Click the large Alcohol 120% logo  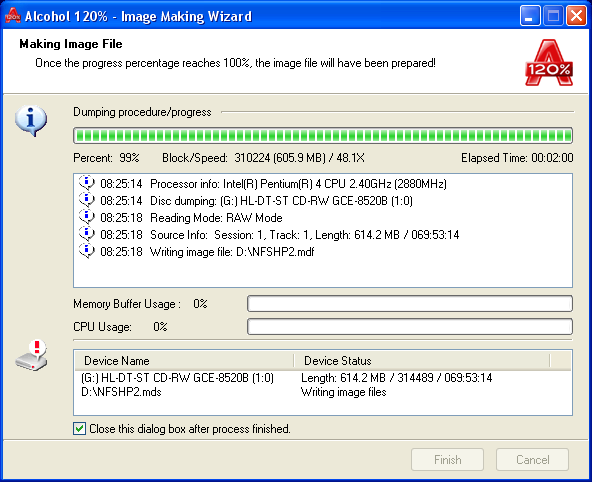click(549, 63)
